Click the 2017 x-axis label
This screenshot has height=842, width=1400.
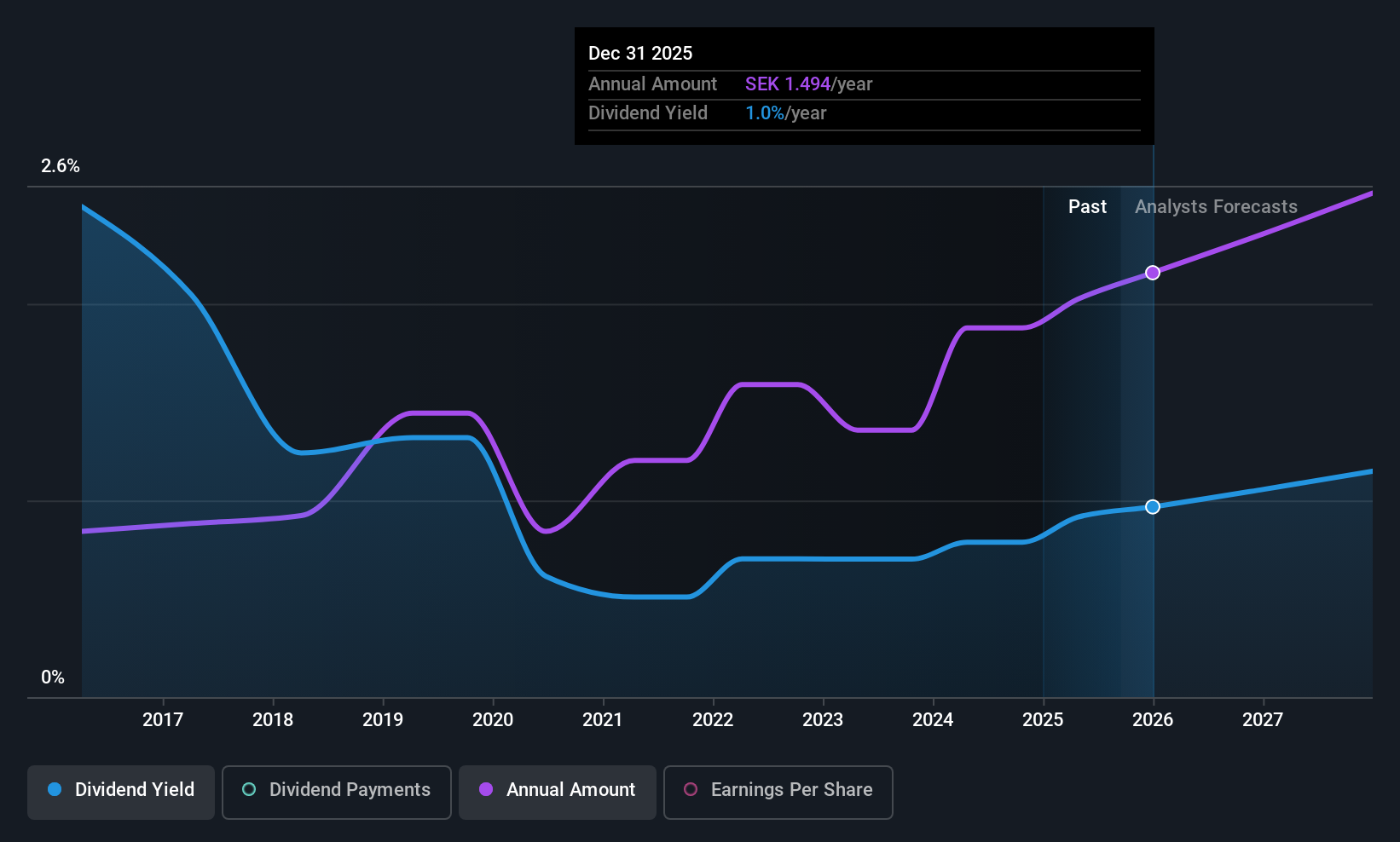pyautogui.click(x=163, y=720)
